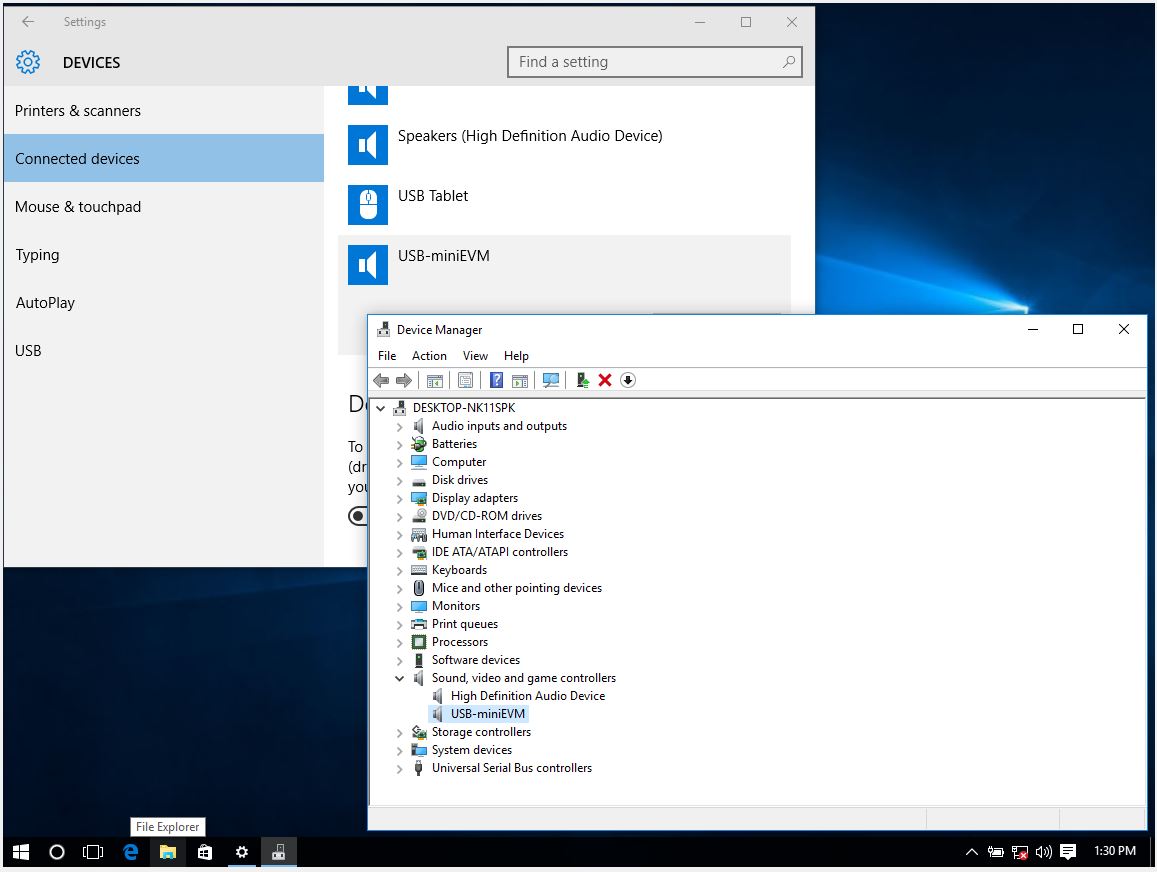Image resolution: width=1157 pixels, height=872 pixels.
Task: Uninstall the selected device with red X
Action: [603, 380]
